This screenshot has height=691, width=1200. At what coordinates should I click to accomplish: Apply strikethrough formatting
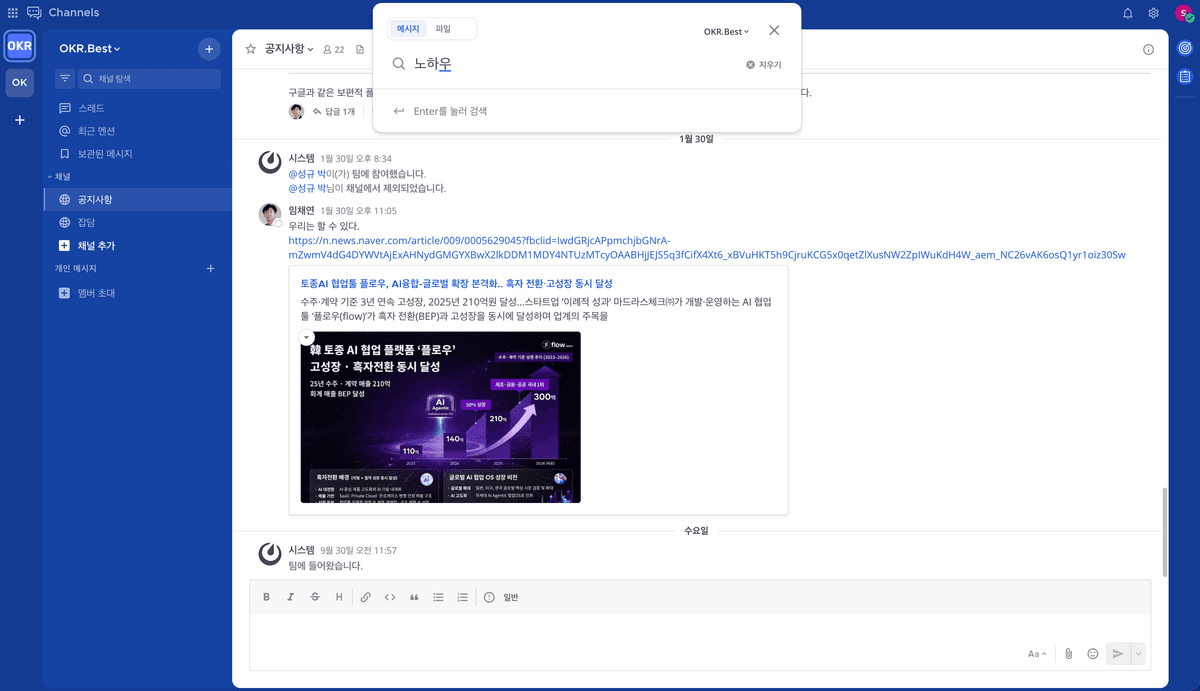[x=315, y=597]
